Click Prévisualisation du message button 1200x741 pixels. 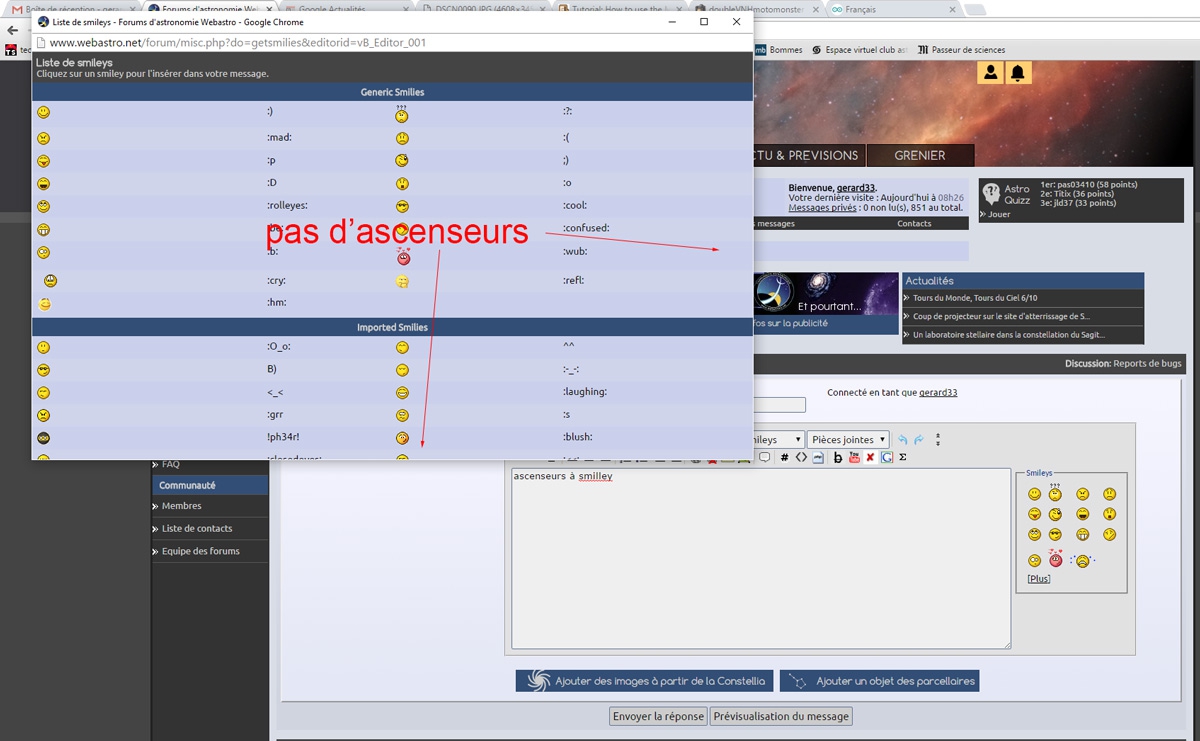pyautogui.click(x=781, y=716)
